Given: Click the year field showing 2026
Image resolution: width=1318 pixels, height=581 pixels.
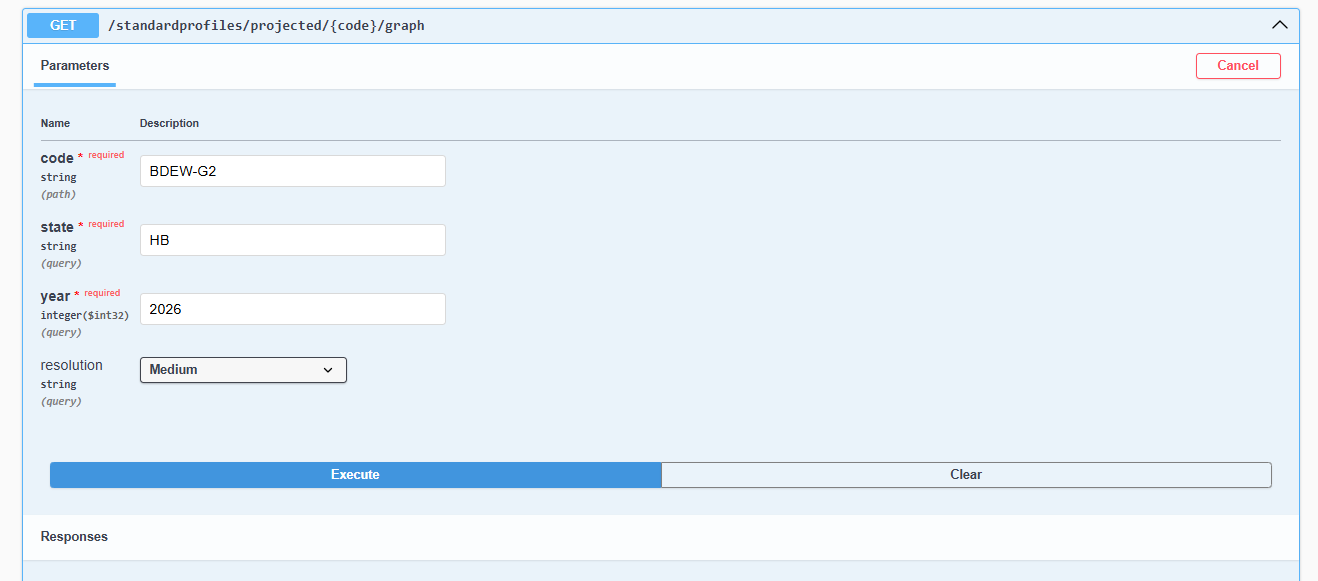Looking at the screenshot, I should coord(292,309).
